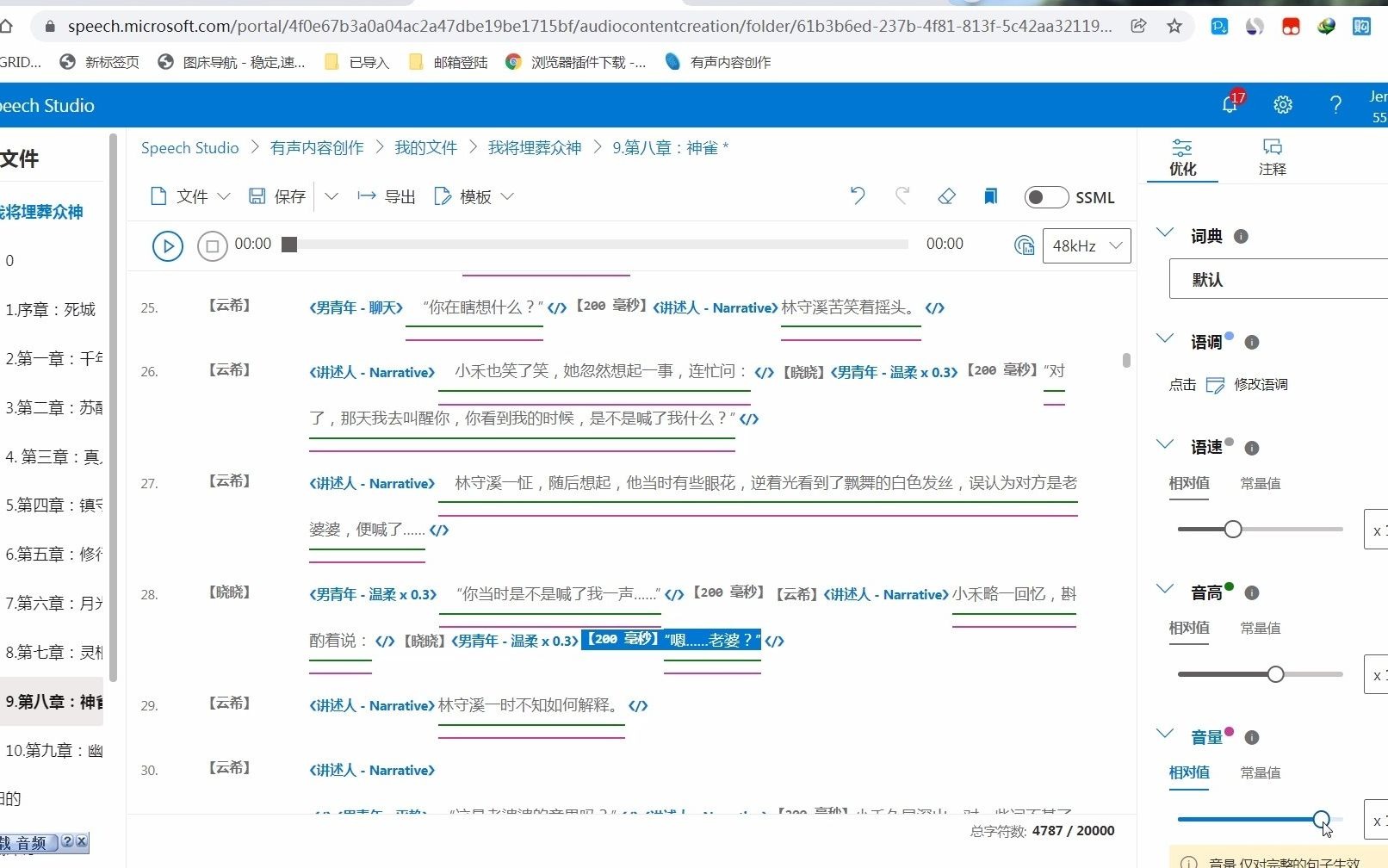Image resolution: width=1388 pixels, height=868 pixels.
Task: Click the 修改语调 edit icon
Action: pyautogui.click(x=1215, y=385)
